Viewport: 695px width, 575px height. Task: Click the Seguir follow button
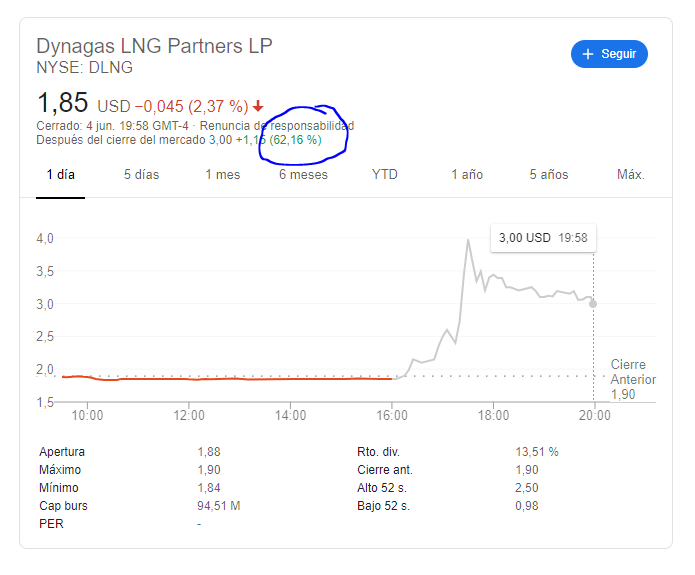click(x=609, y=54)
